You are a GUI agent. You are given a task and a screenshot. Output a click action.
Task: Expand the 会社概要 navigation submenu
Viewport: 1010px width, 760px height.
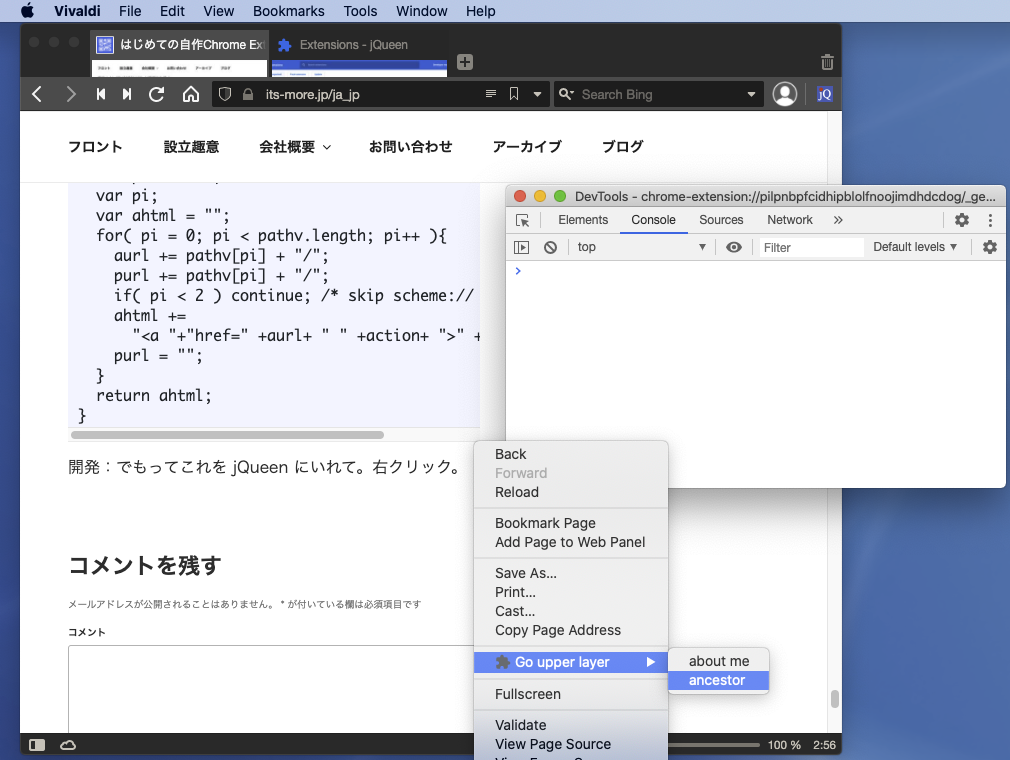click(x=295, y=146)
